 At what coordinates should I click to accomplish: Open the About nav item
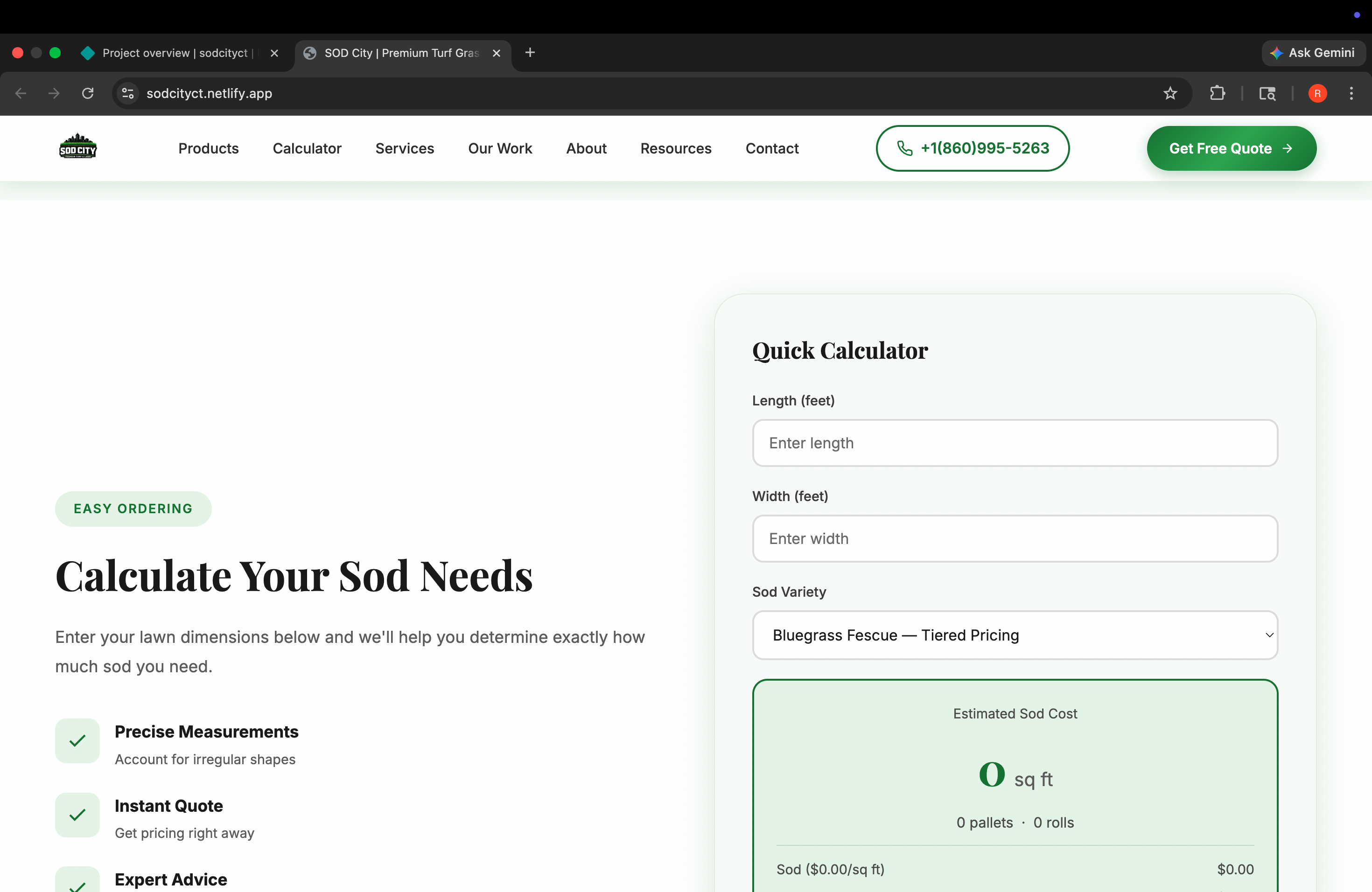tap(586, 148)
